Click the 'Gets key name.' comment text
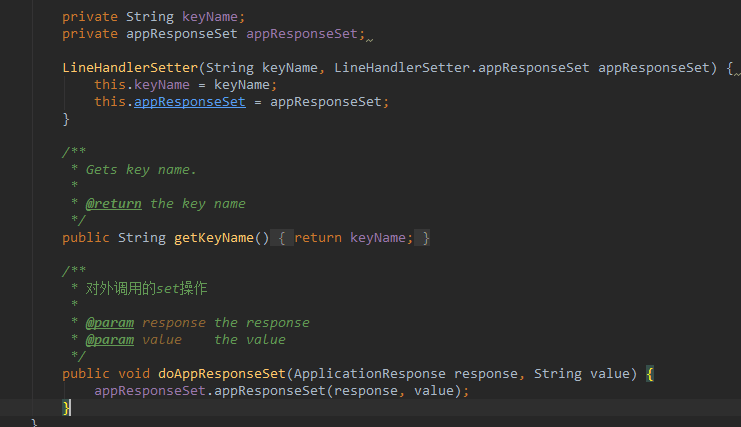The height and width of the screenshot is (427, 741). (x=141, y=169)
